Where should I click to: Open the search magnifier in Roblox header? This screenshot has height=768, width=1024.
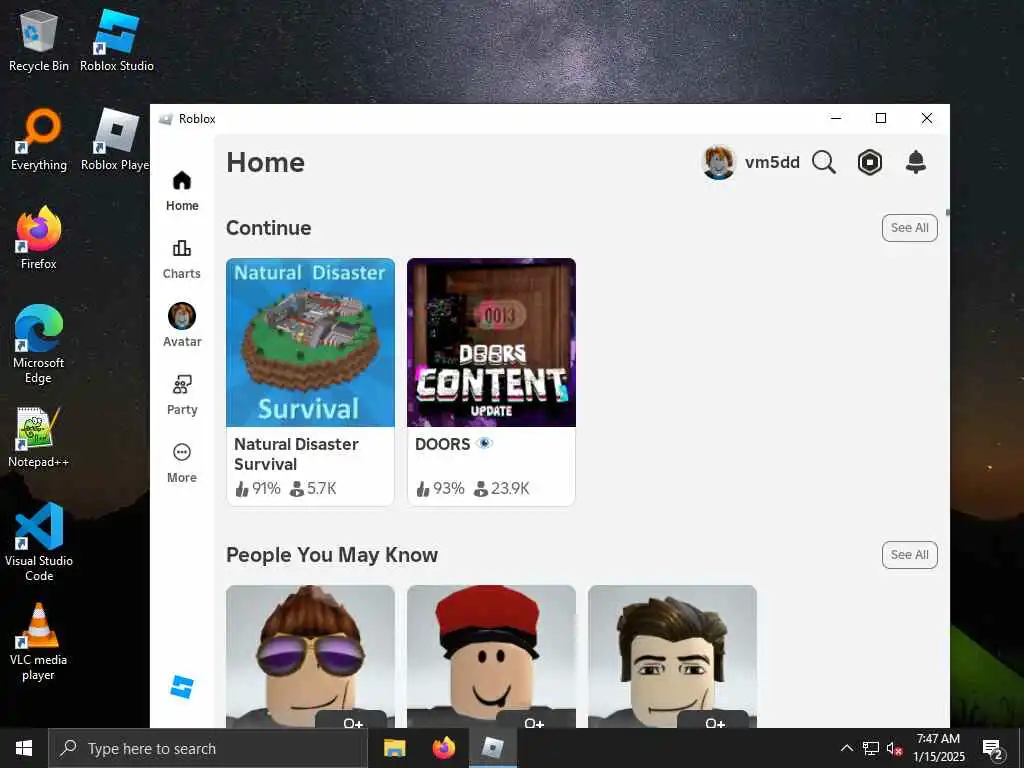[x=824, y=162]
